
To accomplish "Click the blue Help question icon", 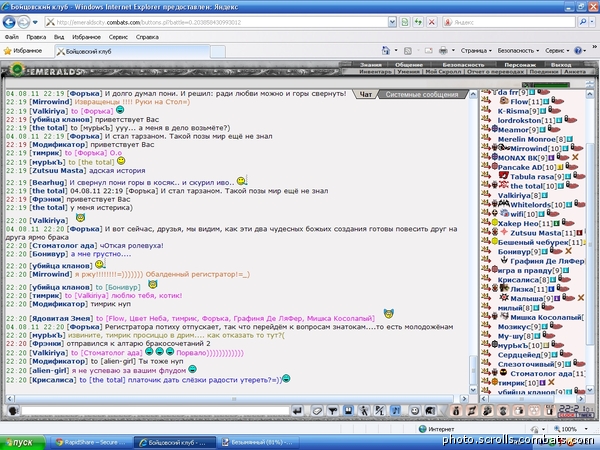I will tap(578, 51).
